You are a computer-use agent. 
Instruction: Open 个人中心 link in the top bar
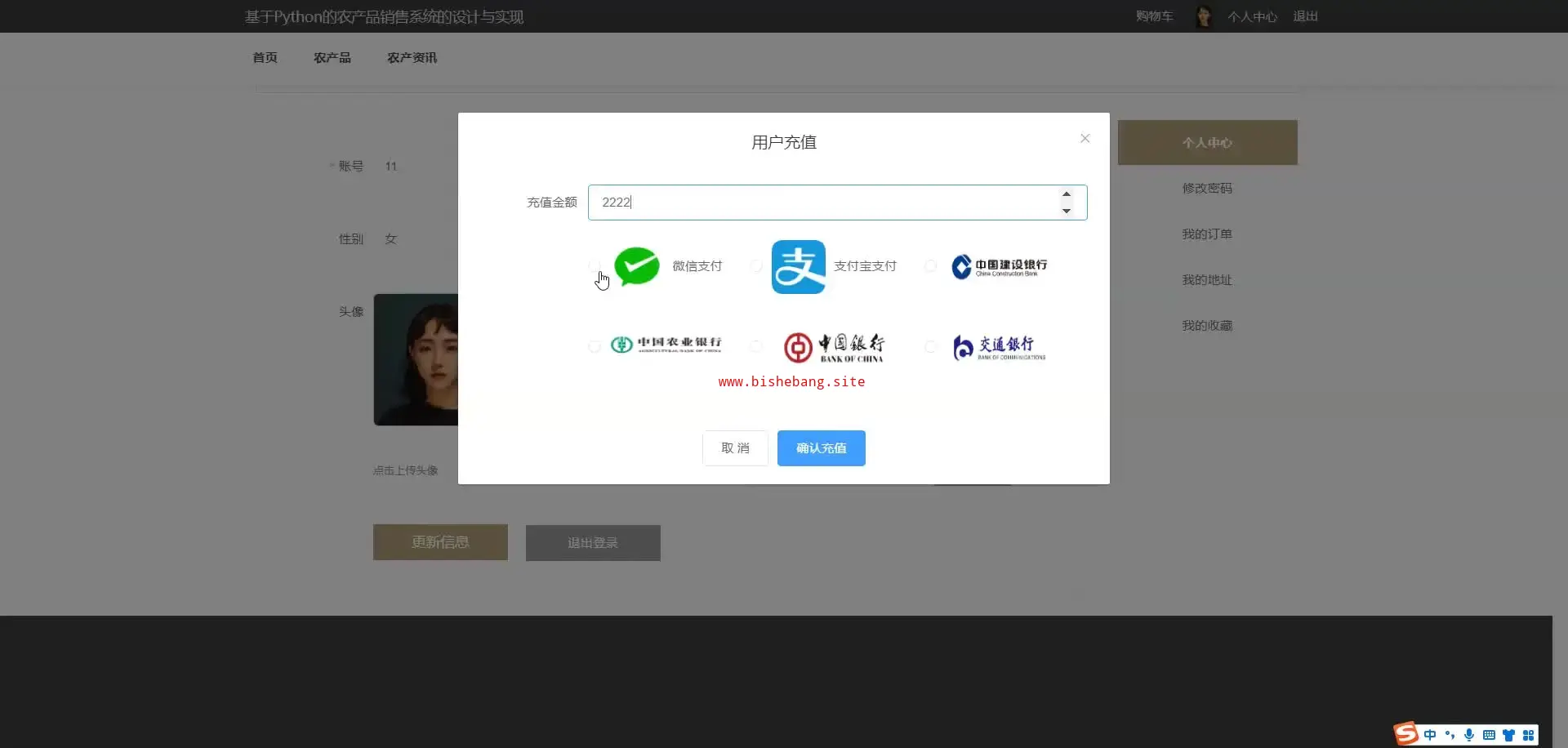tap(1252, 16)
